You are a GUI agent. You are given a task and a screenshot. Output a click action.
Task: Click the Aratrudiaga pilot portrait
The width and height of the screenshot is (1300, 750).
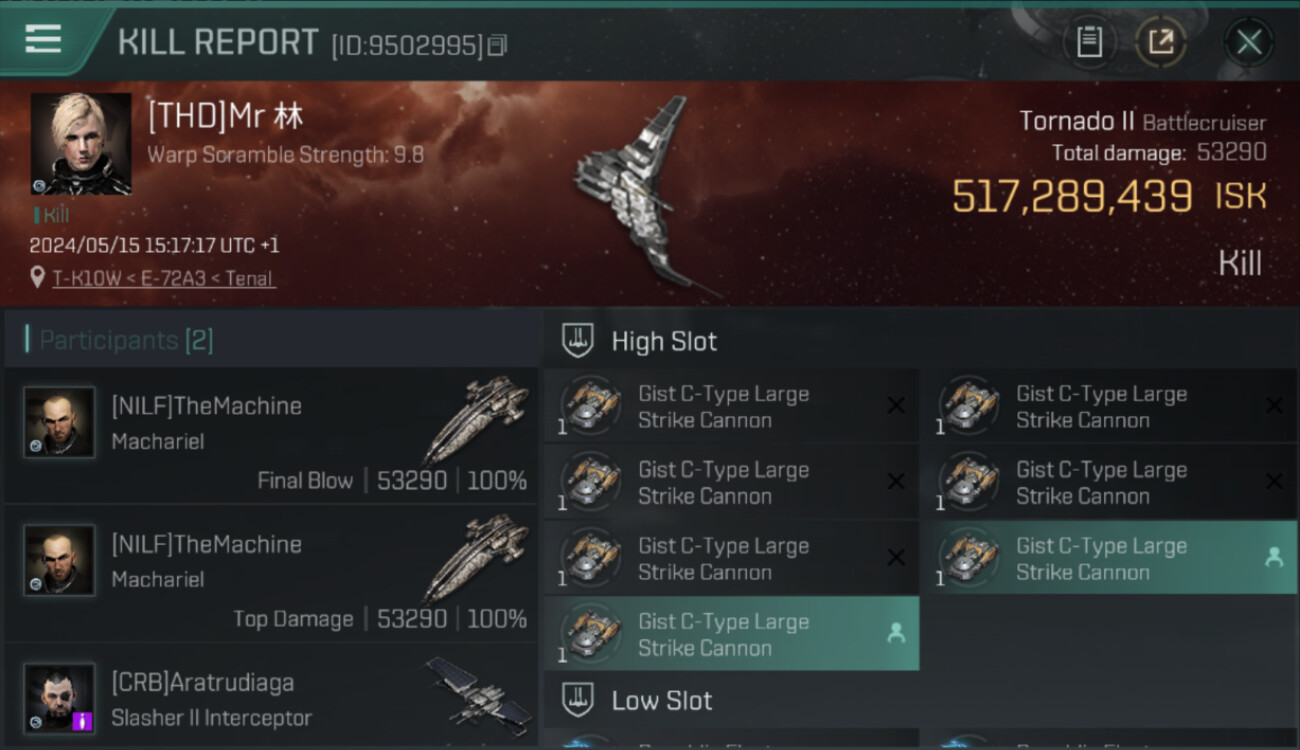point(60,698)
